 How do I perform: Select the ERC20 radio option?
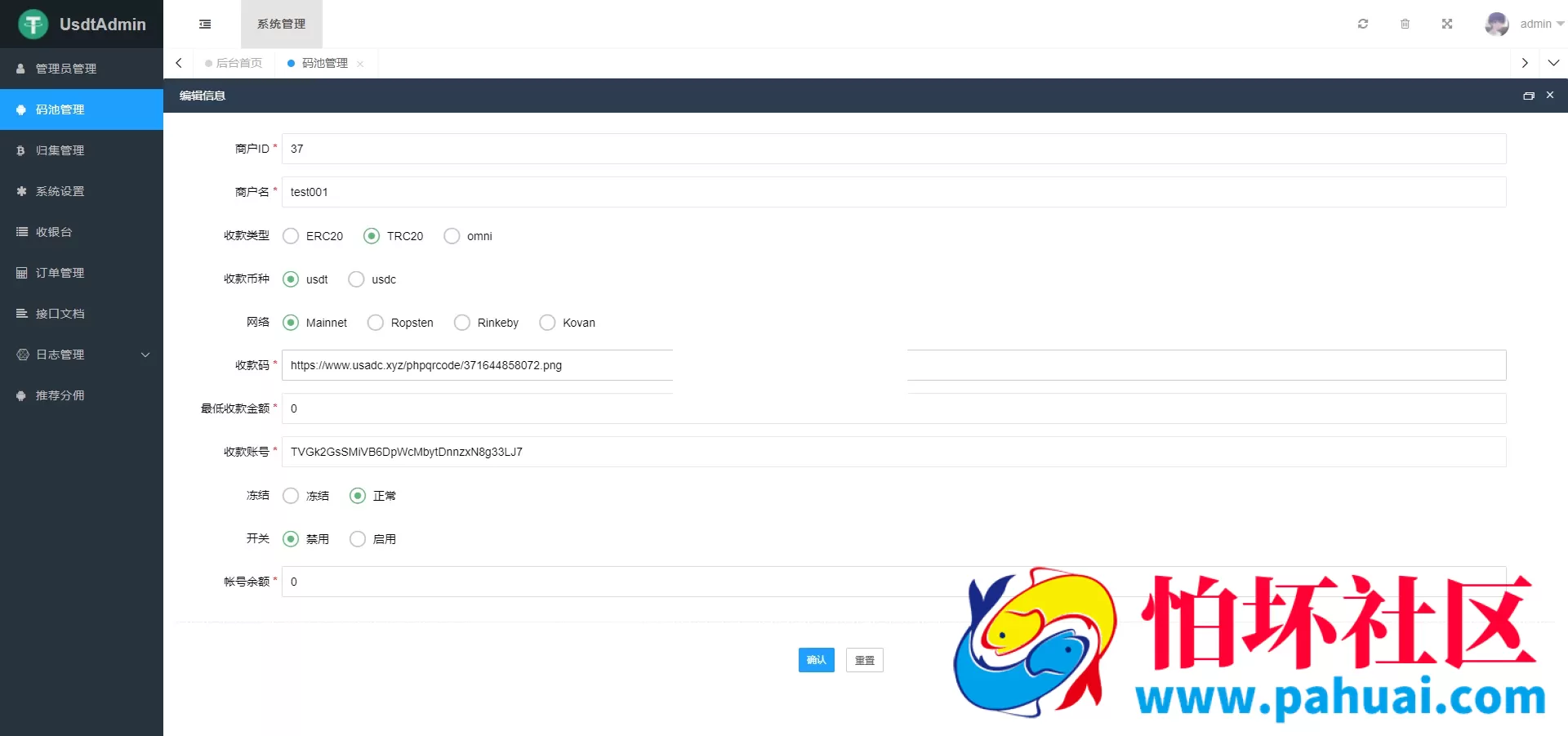point(291,236)
